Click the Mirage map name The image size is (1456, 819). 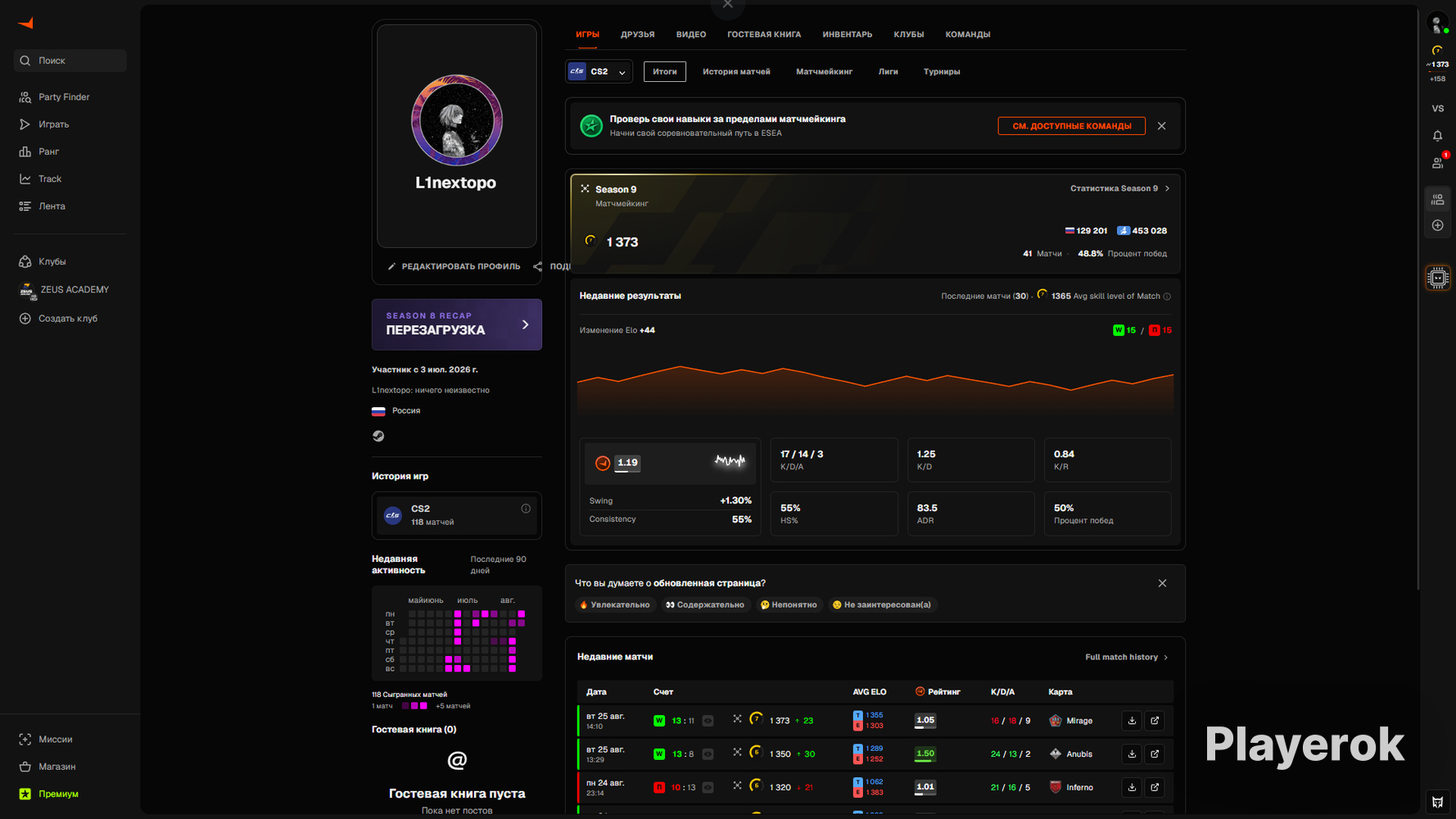tap(1079, 722)
